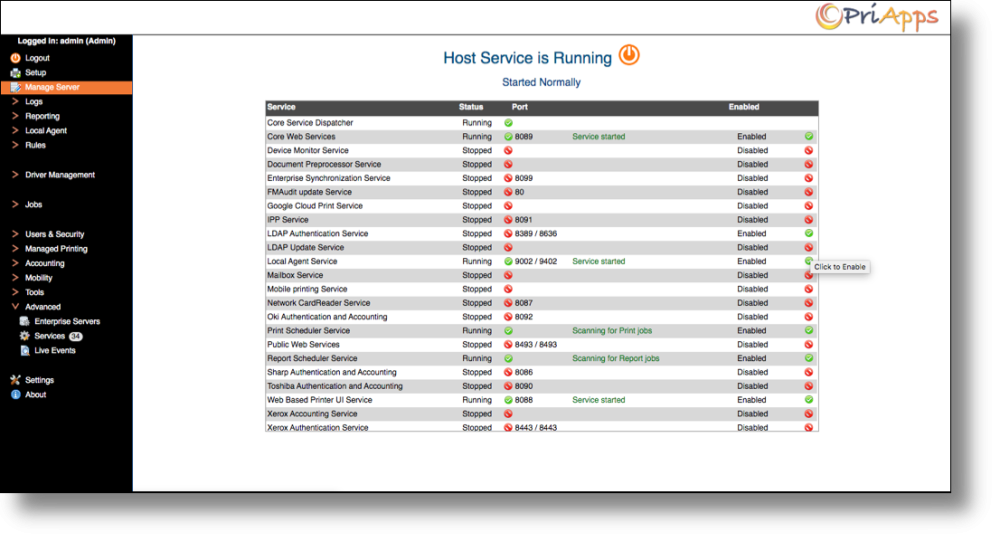Open the Settings menu item
Image resolution: width=1000 pixels, height=542 pixels.
pos(40,380)
